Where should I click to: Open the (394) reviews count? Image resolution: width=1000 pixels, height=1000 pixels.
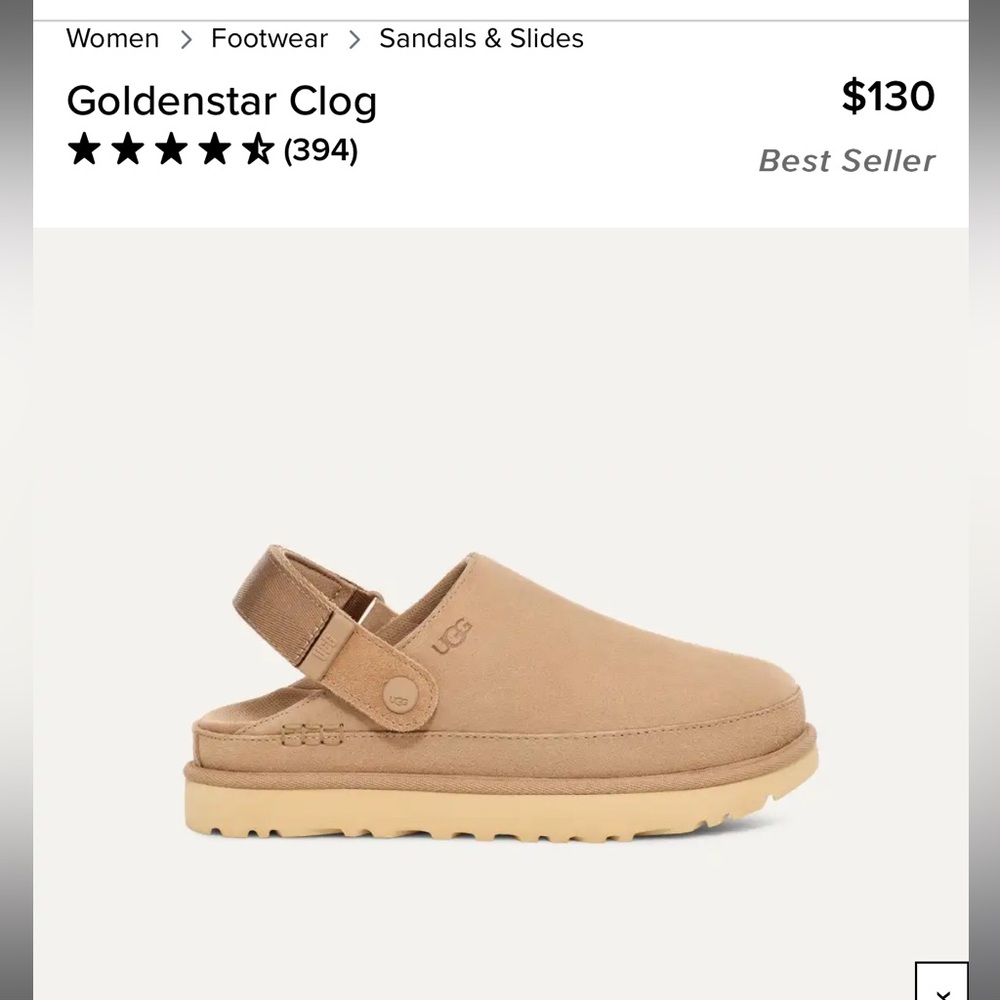(318, 150)
